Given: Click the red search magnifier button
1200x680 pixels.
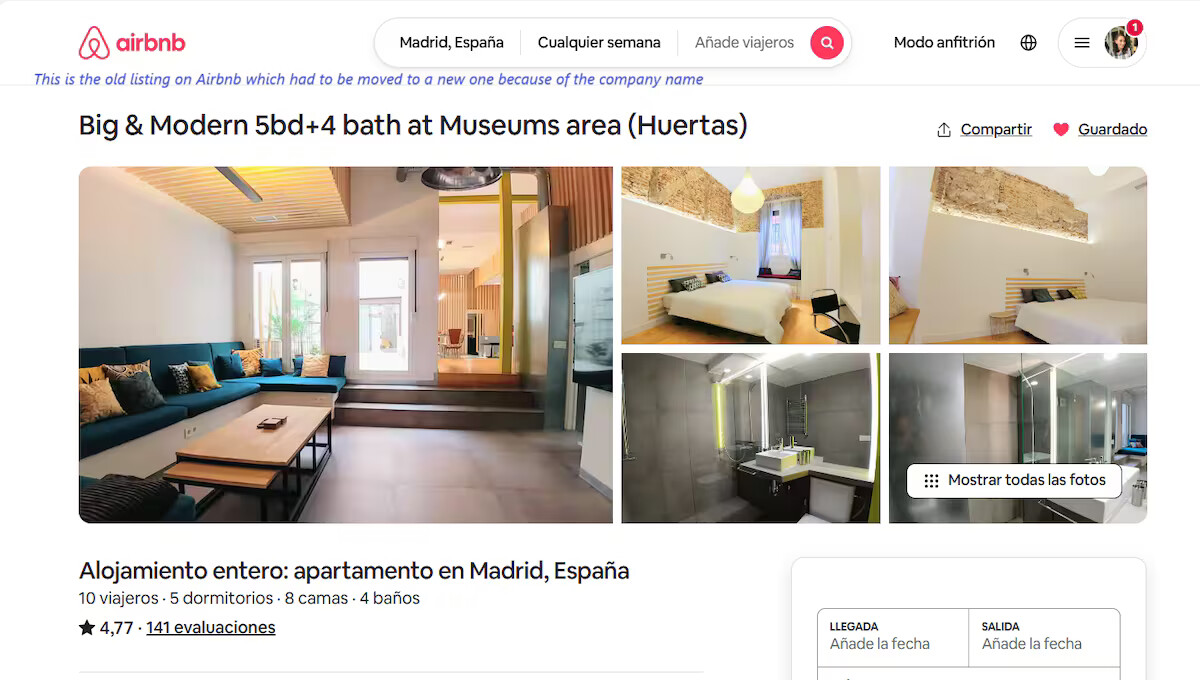Looking at the screenshot, I should tap(827, 43).
